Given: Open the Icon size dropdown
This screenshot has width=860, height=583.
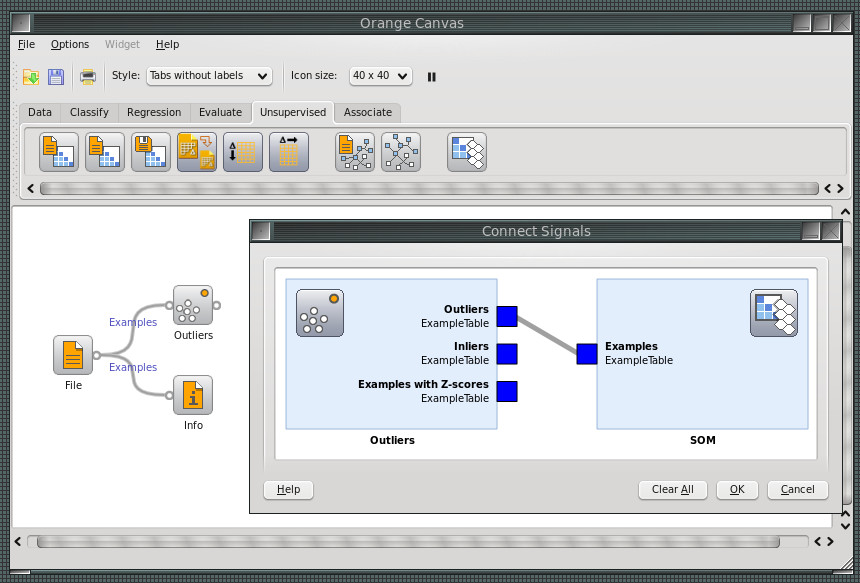Looking at the screenshot, I should click(381, 76).
